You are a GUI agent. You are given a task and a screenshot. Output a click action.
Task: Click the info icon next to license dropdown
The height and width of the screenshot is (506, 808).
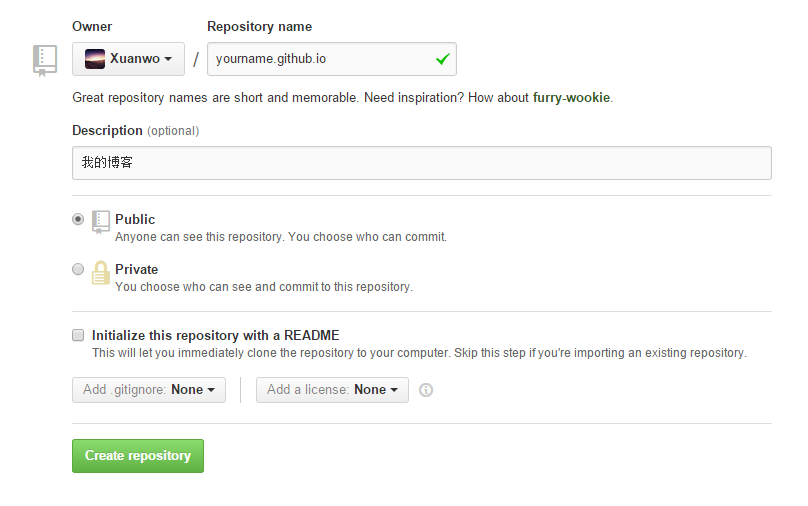click(x=426, y=390)
